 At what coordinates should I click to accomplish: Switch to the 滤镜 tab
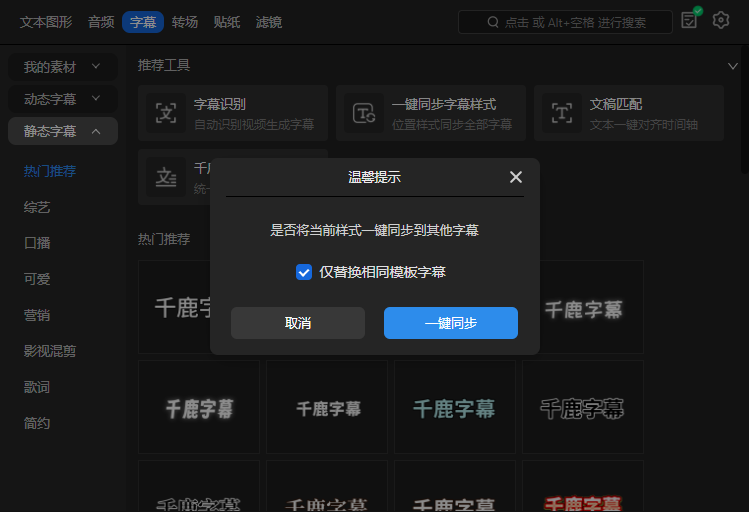pyautogui.click(x=268, y=22)
